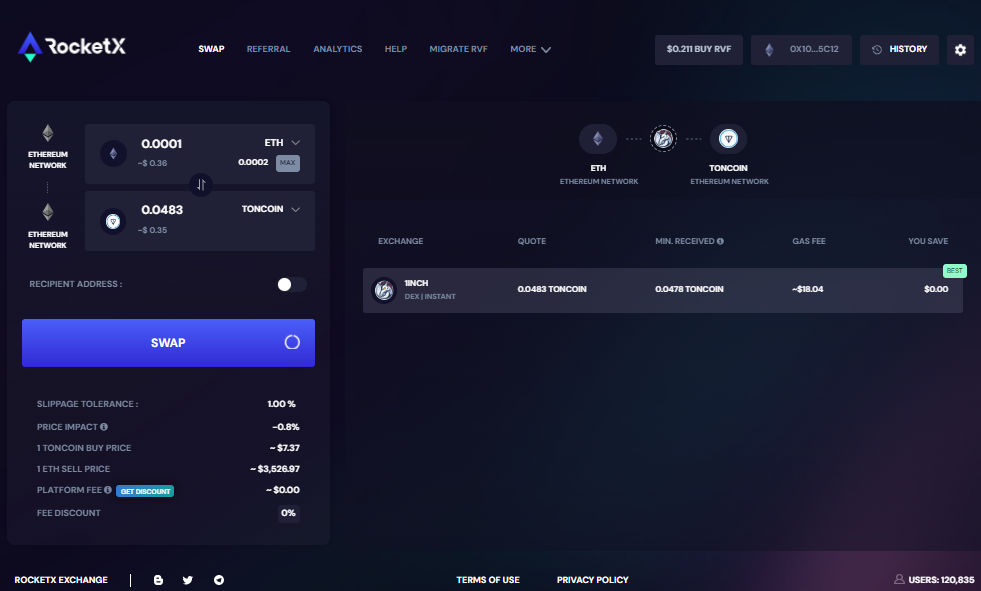Click the QUOTE column header

[x=532, y=241]
